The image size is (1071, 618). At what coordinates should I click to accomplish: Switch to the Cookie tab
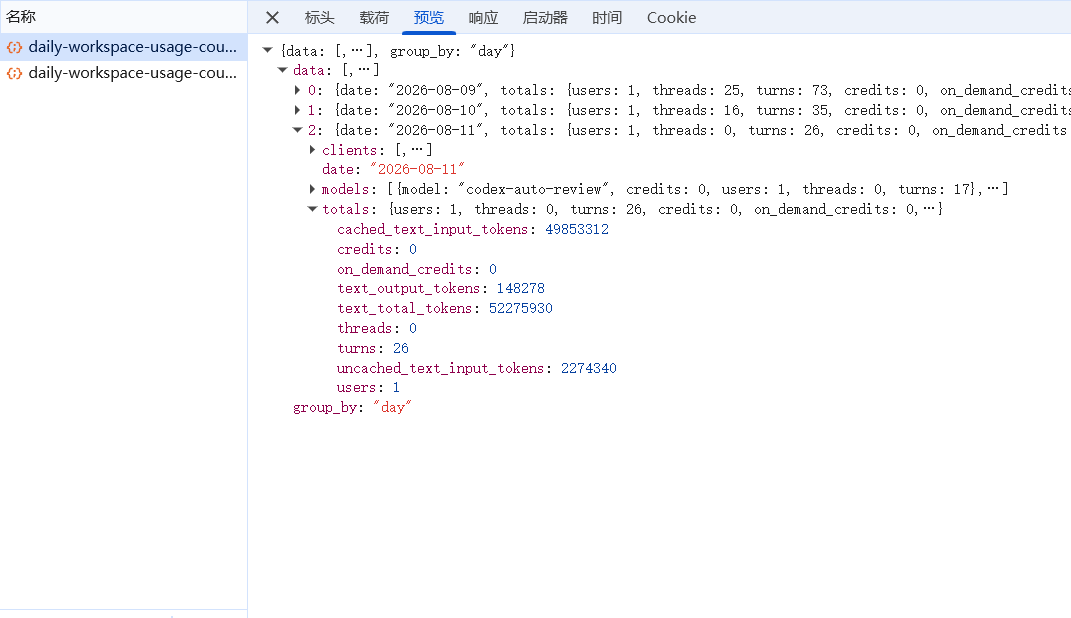tap(671, 18)
